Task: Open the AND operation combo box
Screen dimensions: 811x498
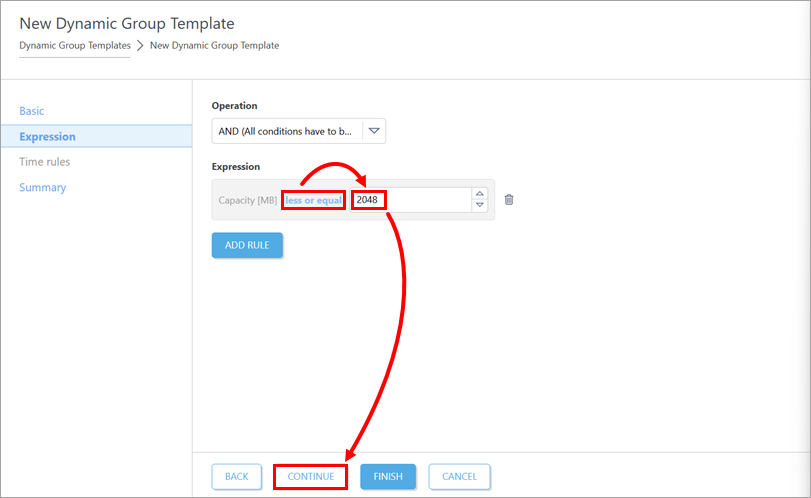Action: tap(287, 131)
